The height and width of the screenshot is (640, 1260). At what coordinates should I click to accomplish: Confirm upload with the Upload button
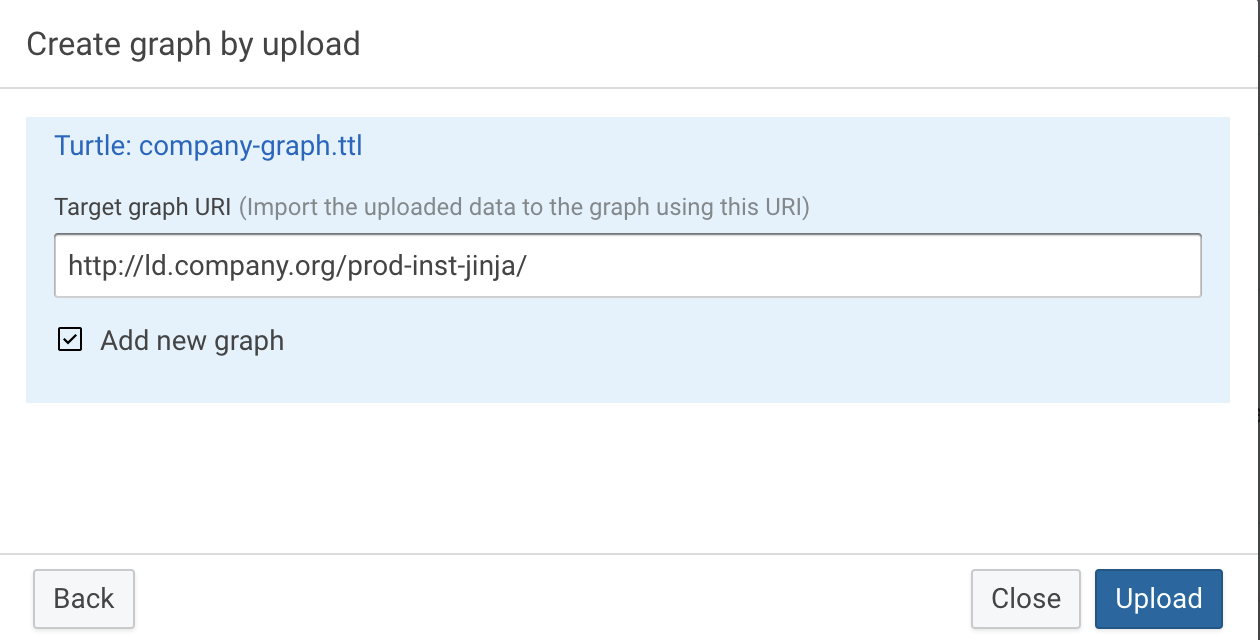[x=1157, y=598]
